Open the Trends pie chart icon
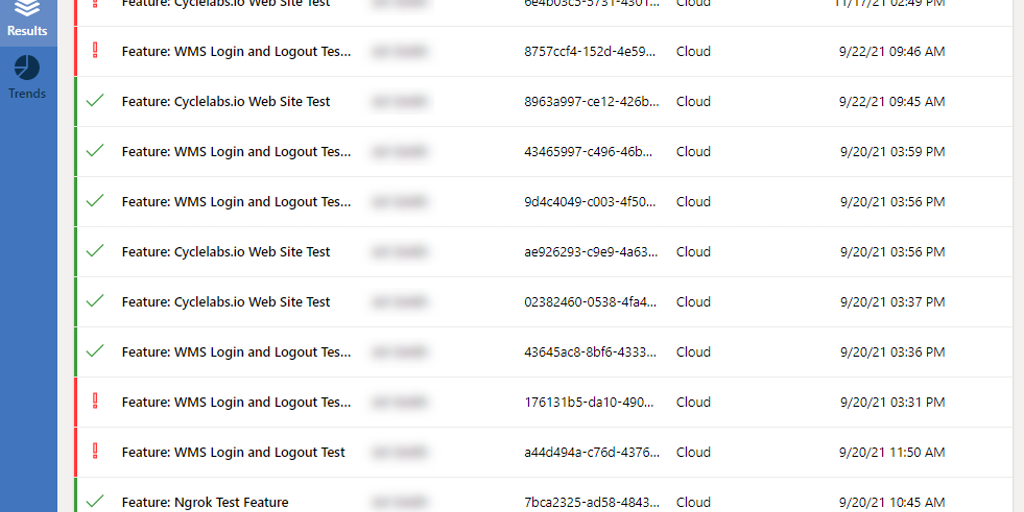 click(27, 68)
